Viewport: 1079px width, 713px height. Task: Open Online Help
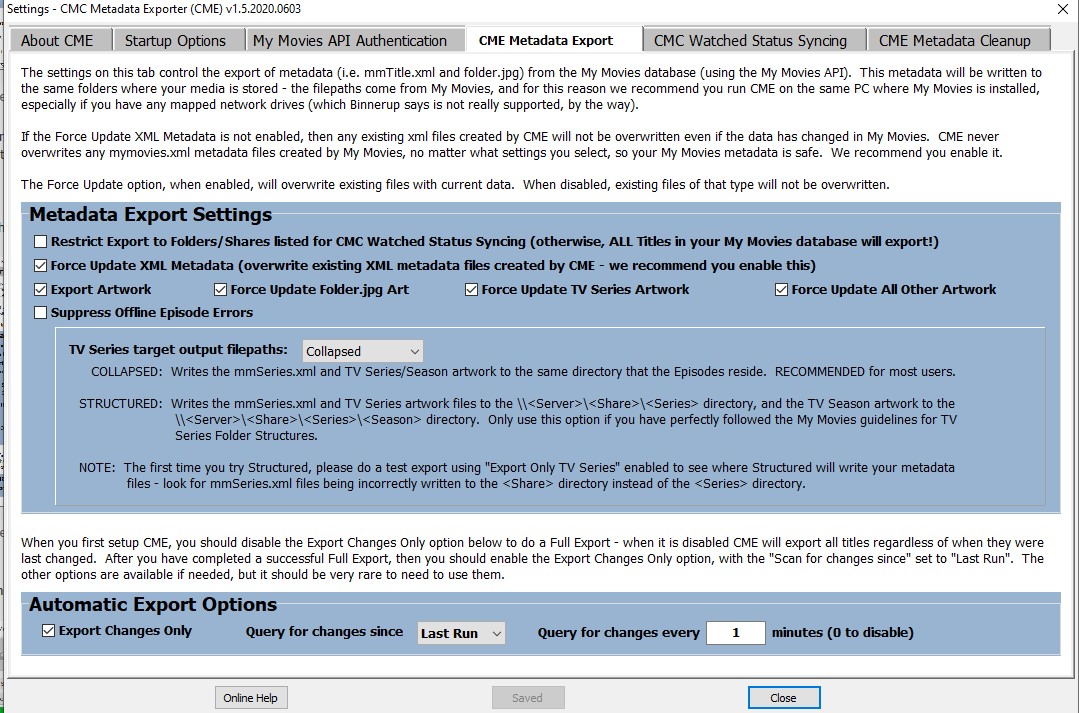[250, 698]
